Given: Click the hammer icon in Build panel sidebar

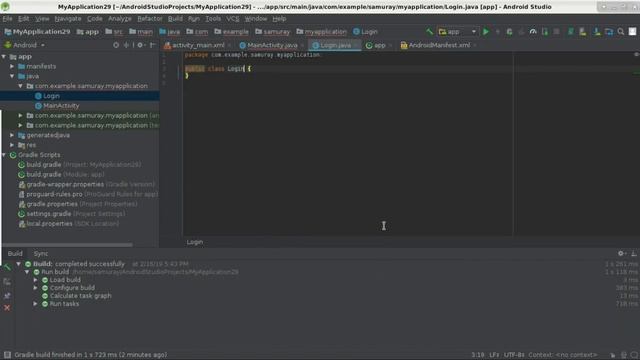Looking at the screenshot, I should click(7, 267).
